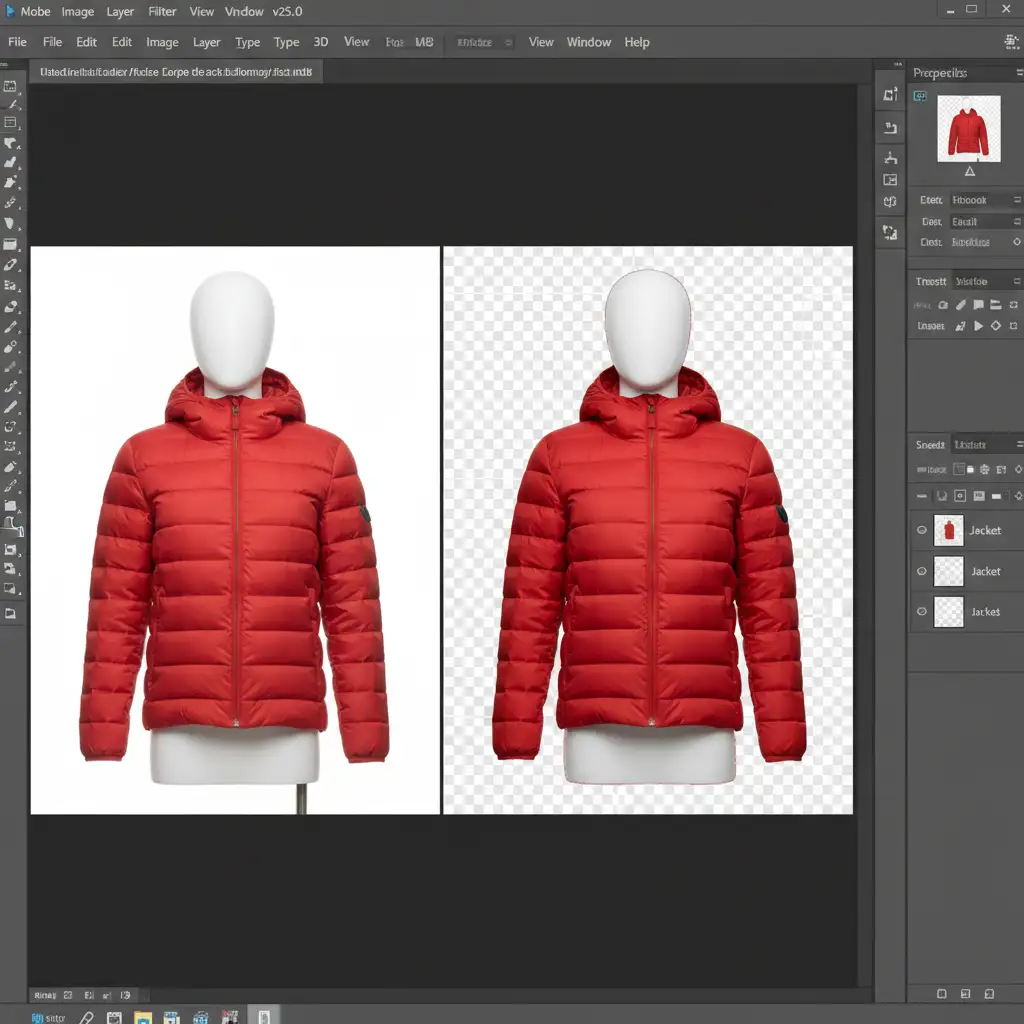Click the bottom-most icon in the left toolbar

(x=11, y=613)
